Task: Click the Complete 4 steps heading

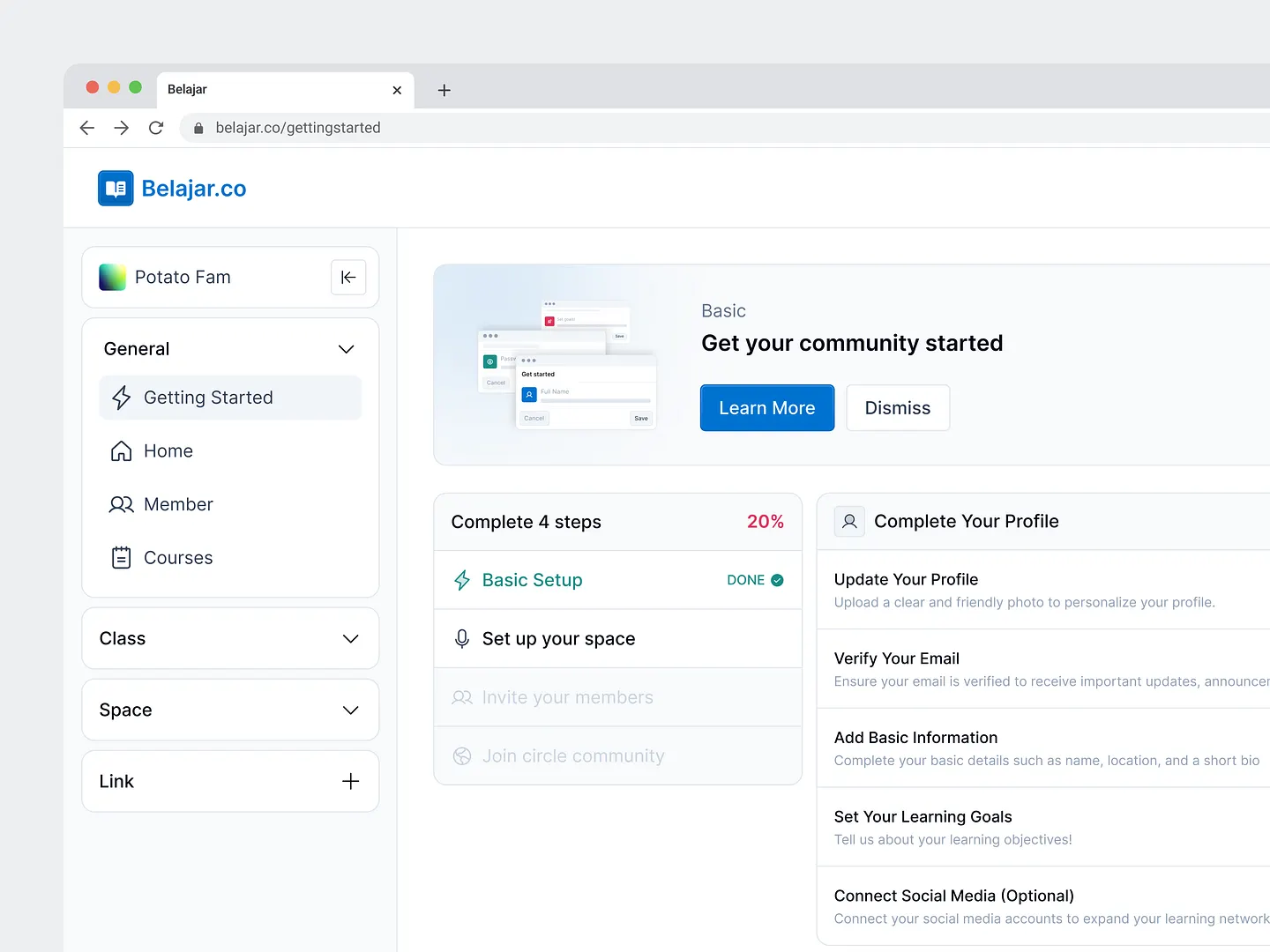Action: pyautogui.click(x=527, y=522)
